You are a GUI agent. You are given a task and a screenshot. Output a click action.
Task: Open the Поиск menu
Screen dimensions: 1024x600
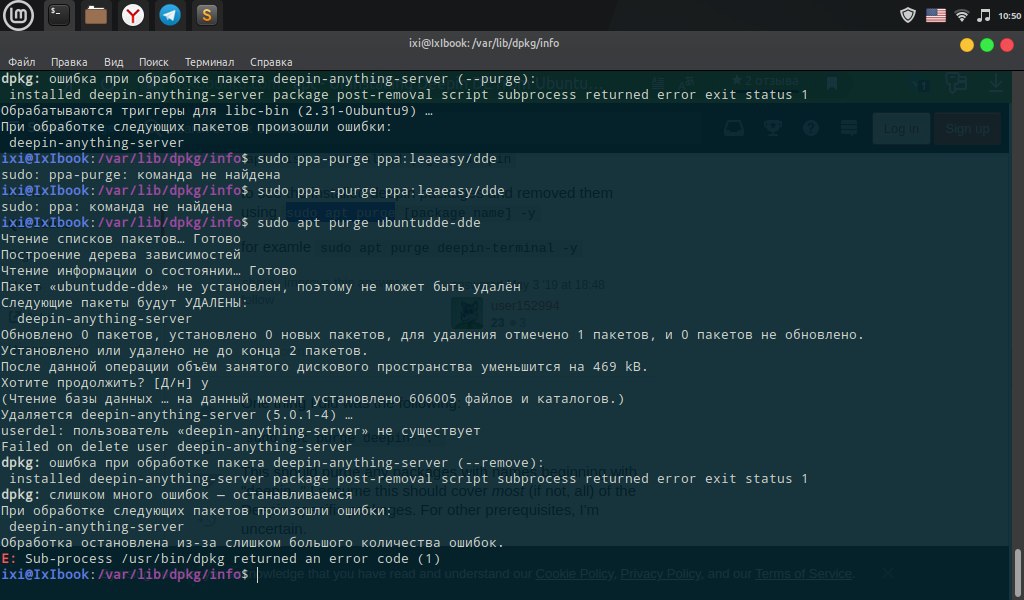click(153, 62)
